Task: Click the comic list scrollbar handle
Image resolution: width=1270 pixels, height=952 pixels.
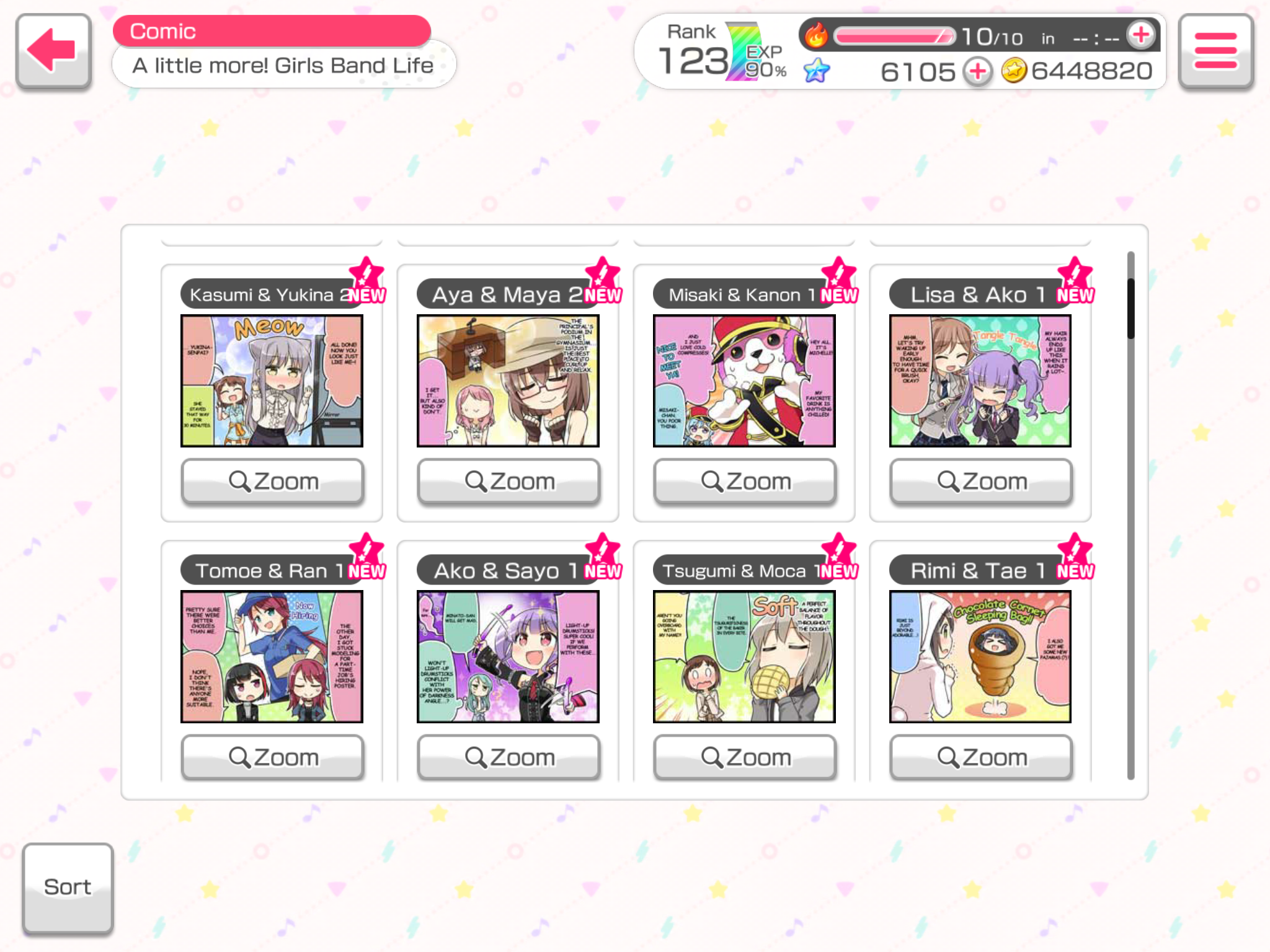Action: (1130, 308)
